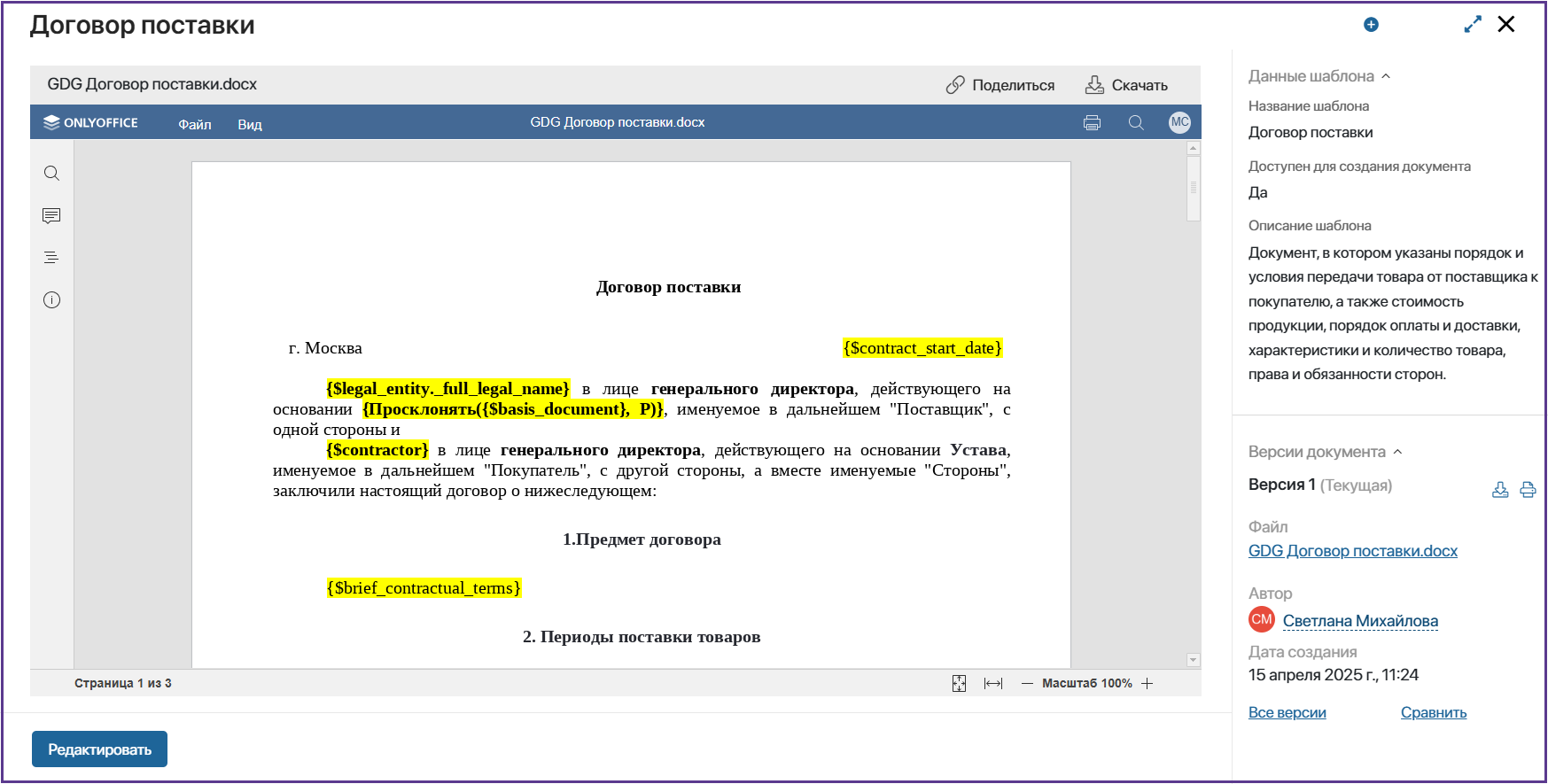Click the search icon in ONLYOFFICE header
Screen dimensions: 1548x784
1135,123
